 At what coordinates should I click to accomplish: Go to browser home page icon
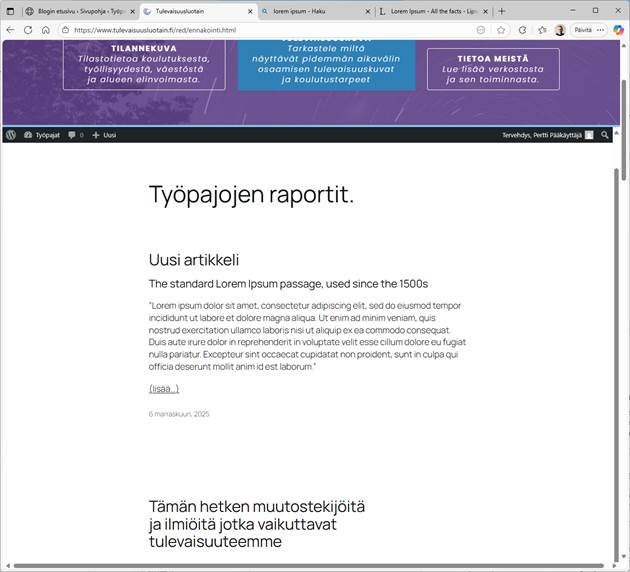pos(46,30)
